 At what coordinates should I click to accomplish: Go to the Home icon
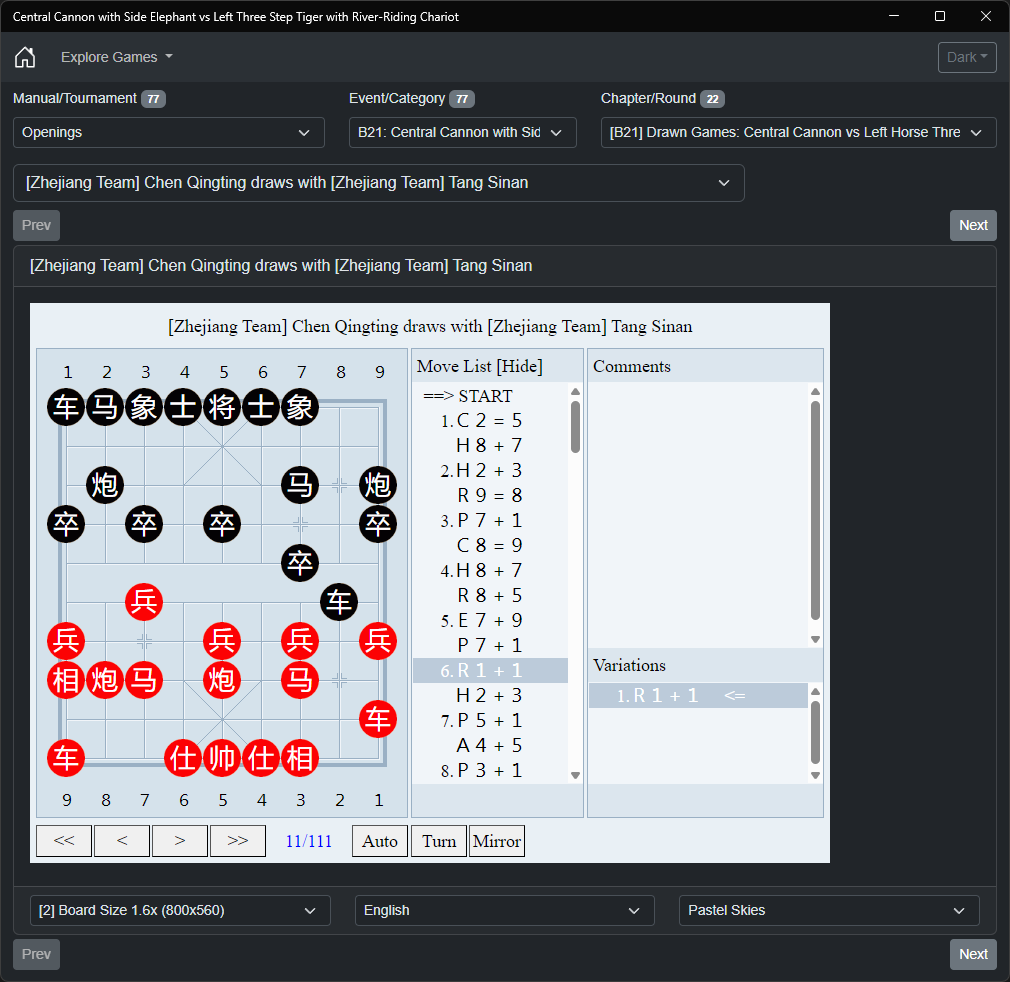[x=25, y=57]
